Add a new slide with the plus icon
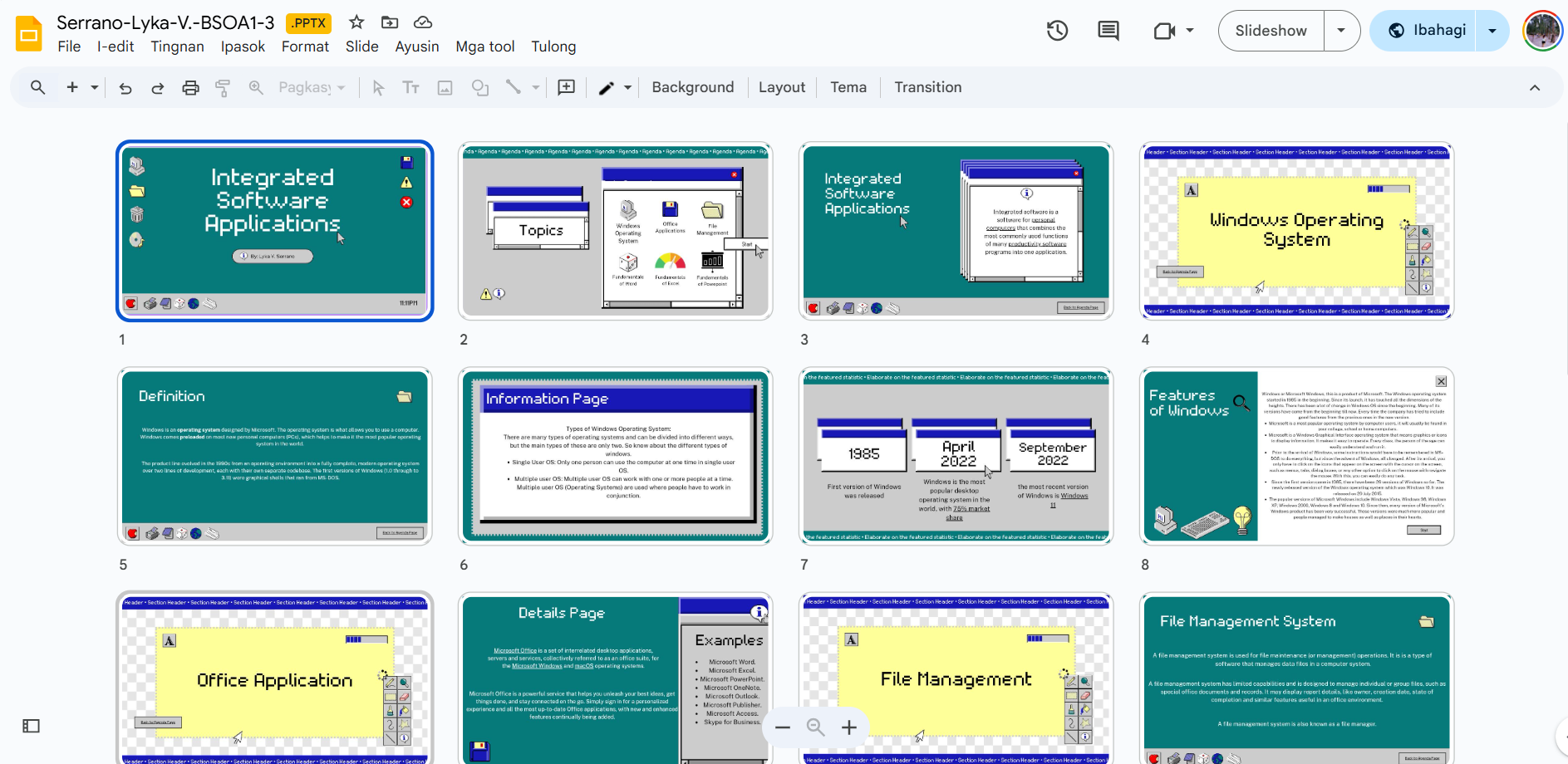 coord(72,87)
